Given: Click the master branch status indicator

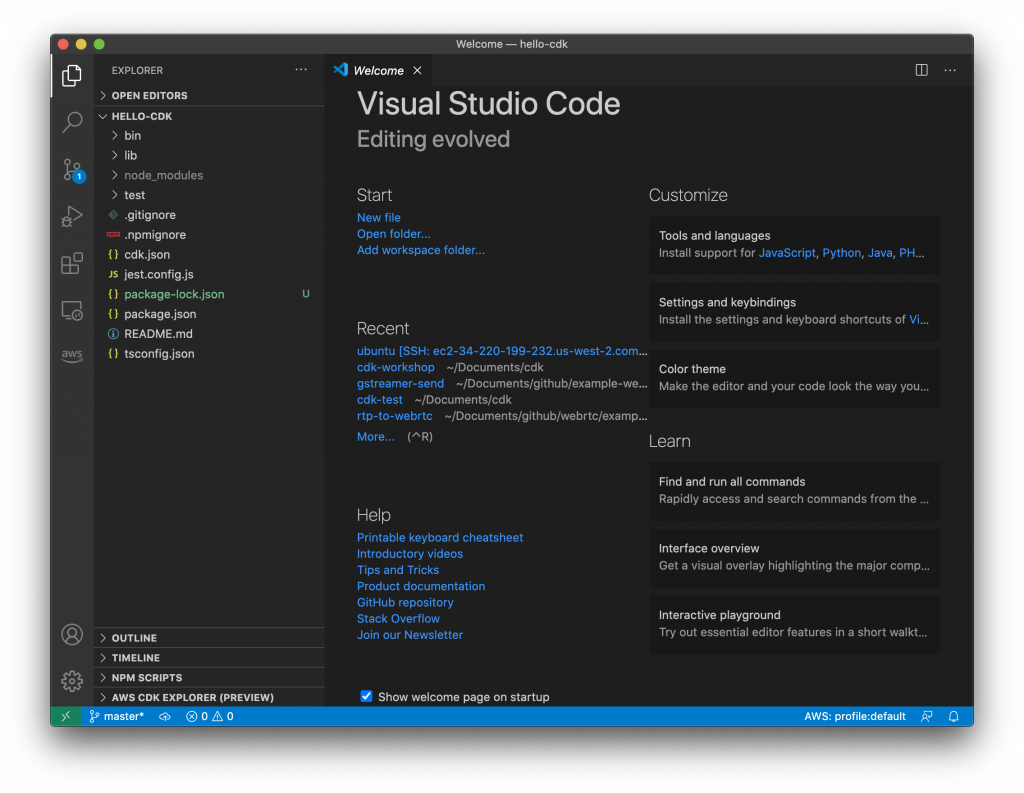Looking at the screenshot, I should point(116,717).
